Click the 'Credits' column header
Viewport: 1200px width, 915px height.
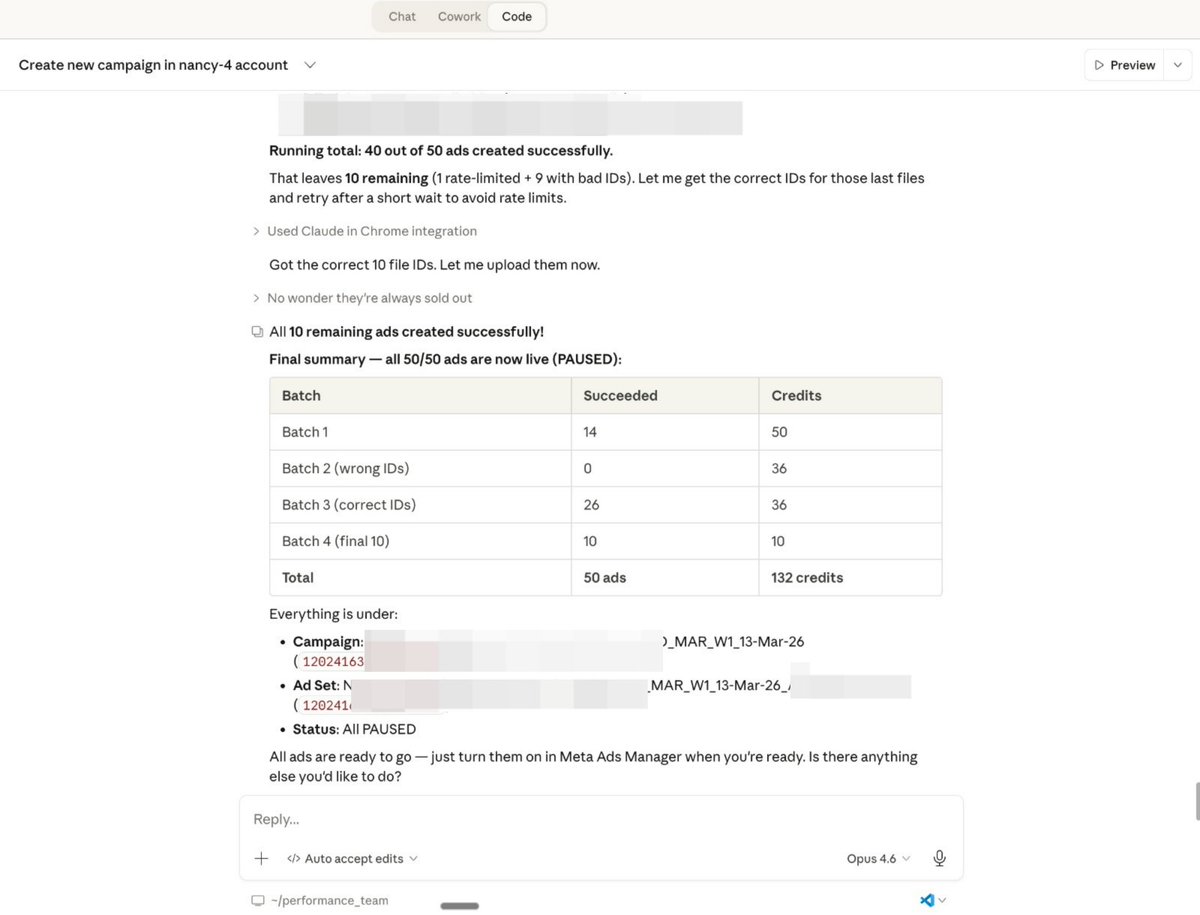pos(850,396)
